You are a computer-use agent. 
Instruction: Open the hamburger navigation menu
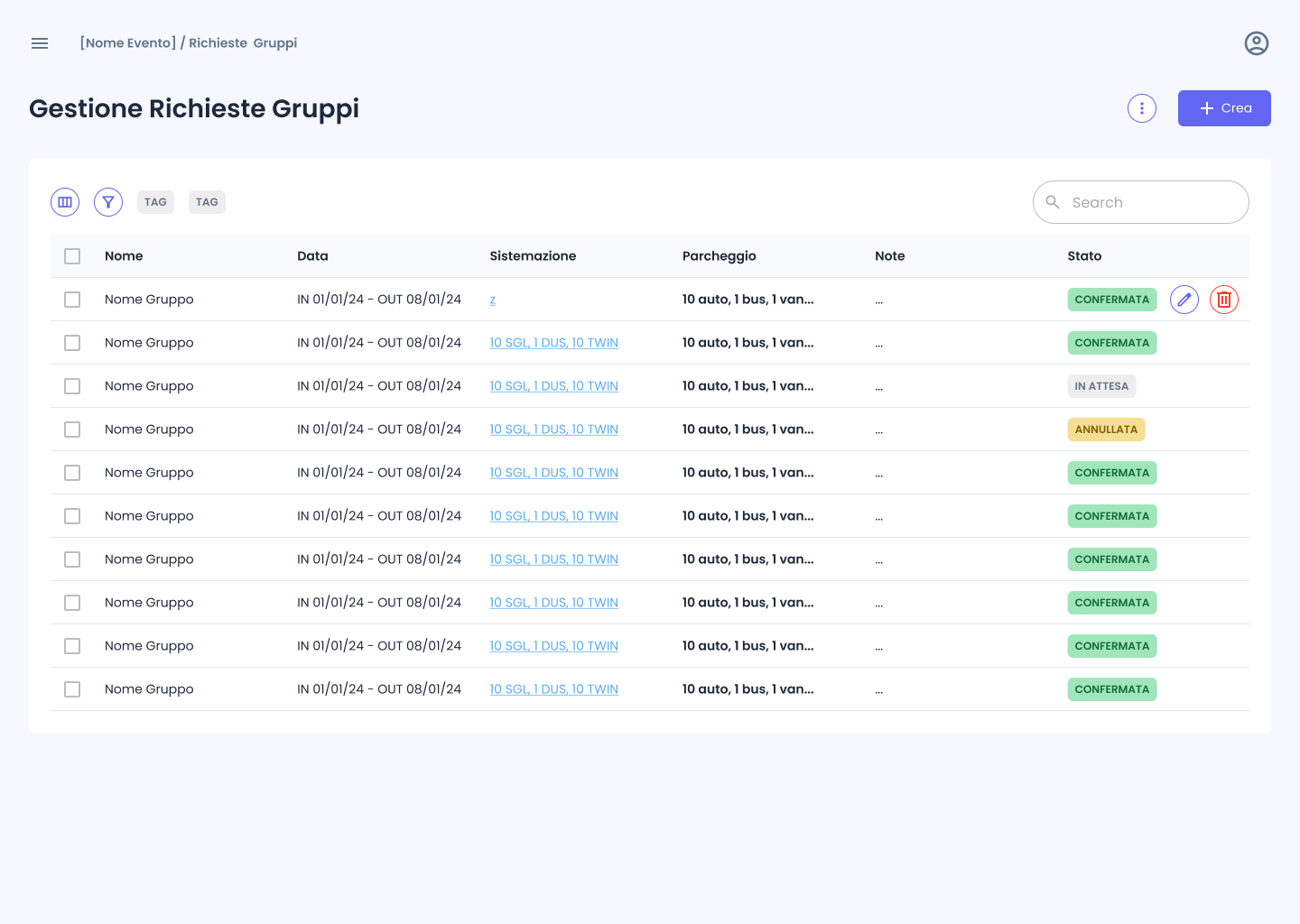(40, 43)
